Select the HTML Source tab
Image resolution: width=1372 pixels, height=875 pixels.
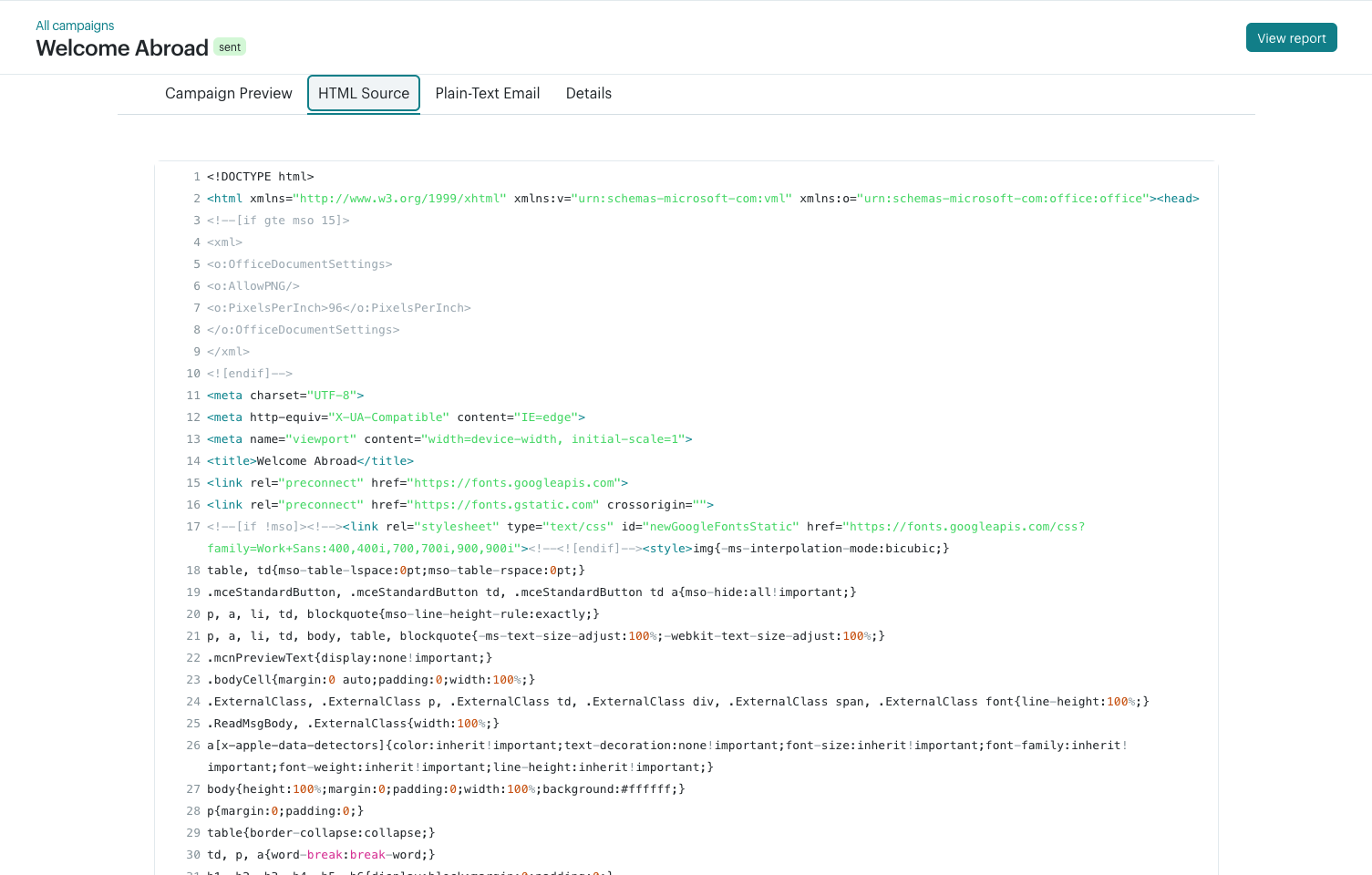tap(363, 94)
